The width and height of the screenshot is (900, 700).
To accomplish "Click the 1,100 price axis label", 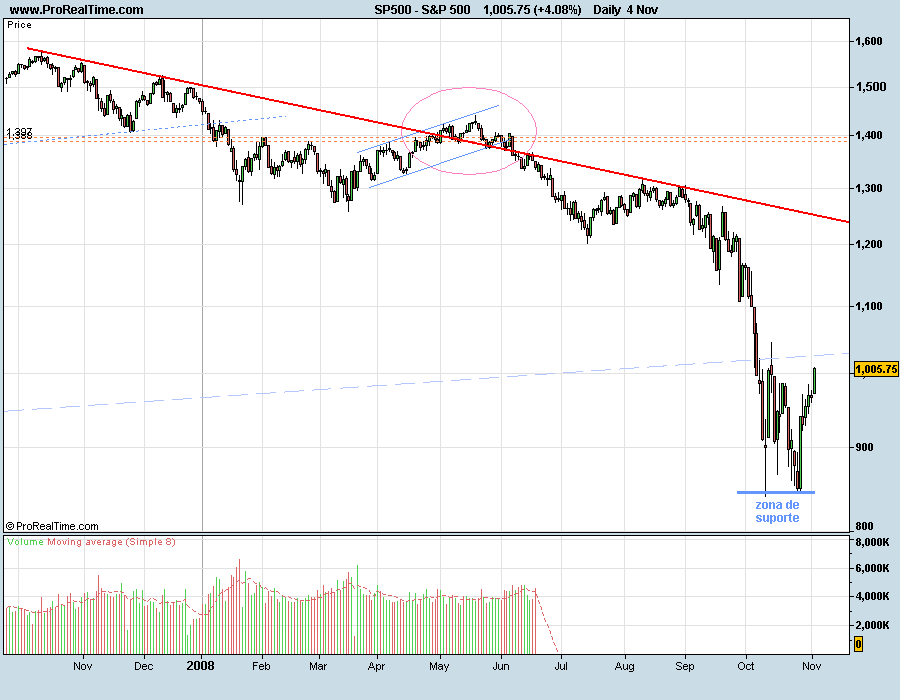I will coord(869,306).
